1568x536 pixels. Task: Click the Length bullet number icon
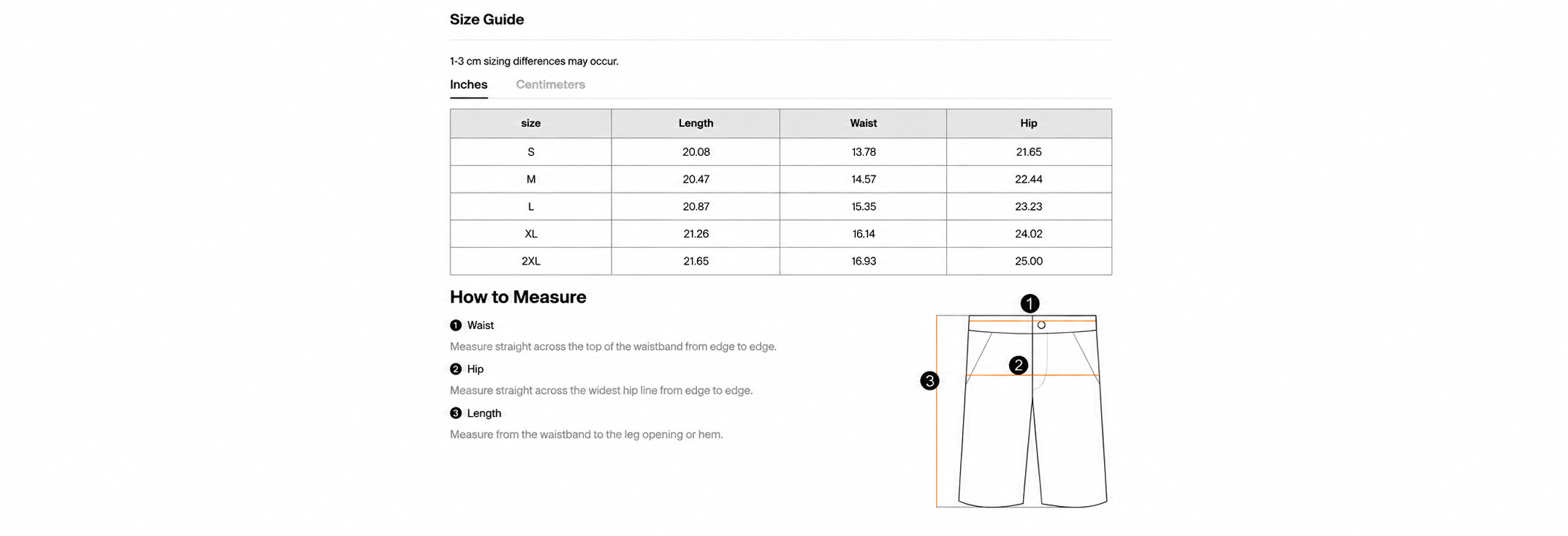click(456, 413)
